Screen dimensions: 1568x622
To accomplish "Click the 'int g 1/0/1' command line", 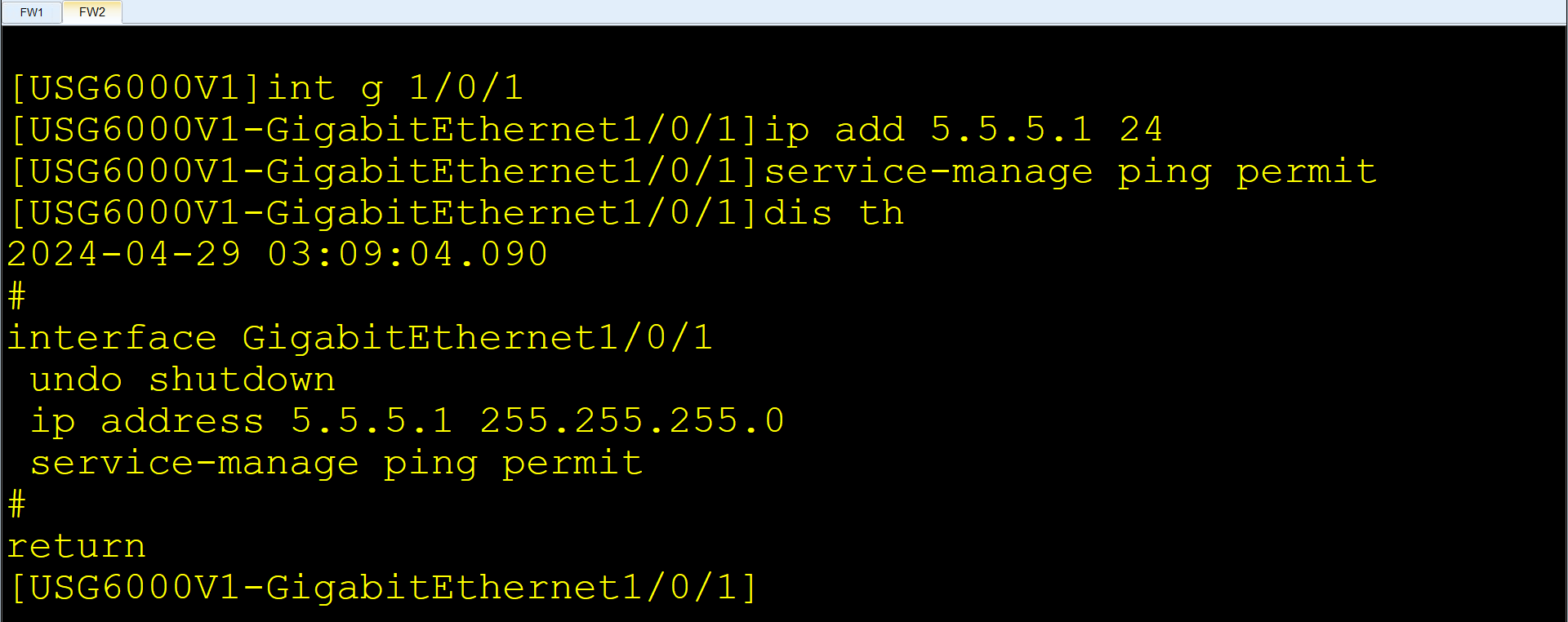I will 392,87.
